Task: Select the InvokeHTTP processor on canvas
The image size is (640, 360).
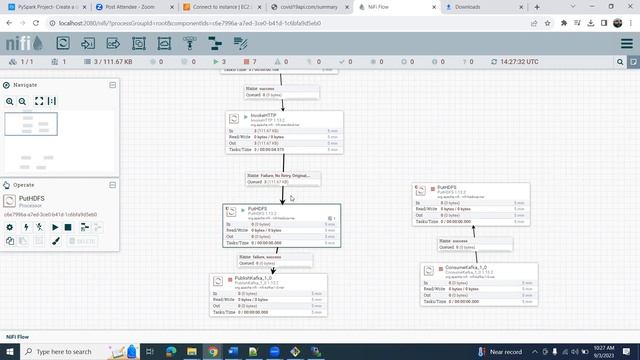Action: coord(284,132)
